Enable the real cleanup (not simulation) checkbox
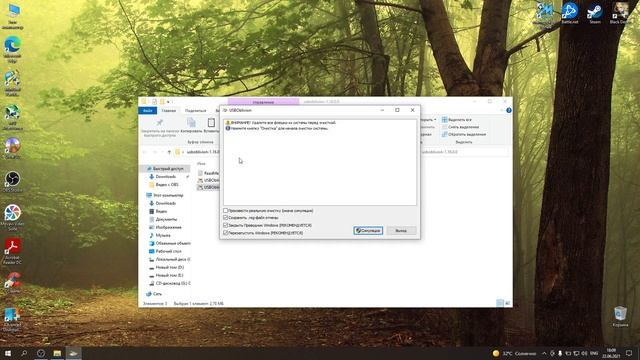Image resolution: width=640 pixels, height=360 pixels. coord(226,211)
